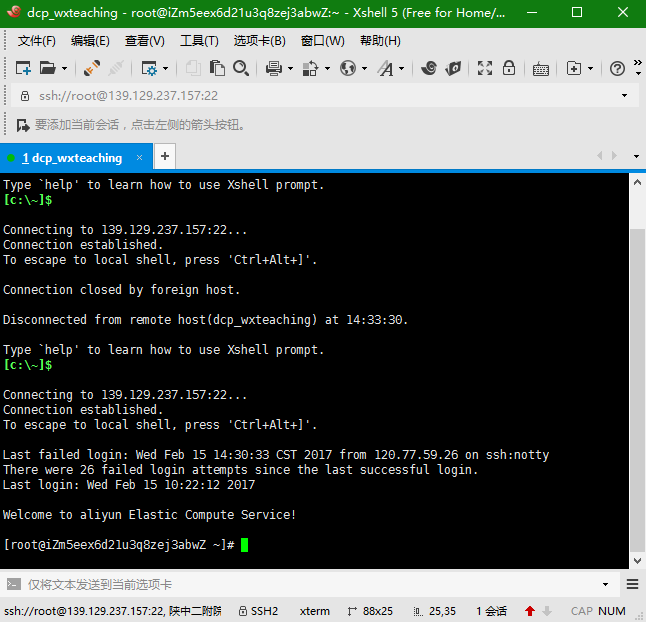Click the New Session toolbar icon

click(x=23, y=68)
